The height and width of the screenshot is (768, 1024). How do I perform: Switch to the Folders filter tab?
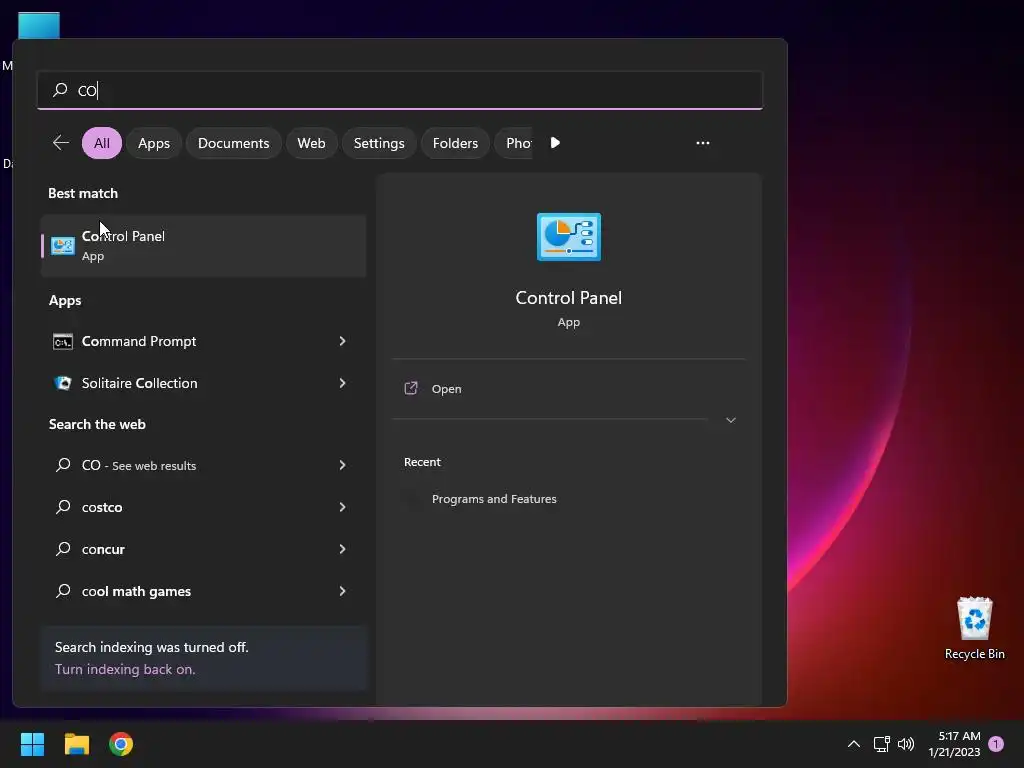[455, 143]
